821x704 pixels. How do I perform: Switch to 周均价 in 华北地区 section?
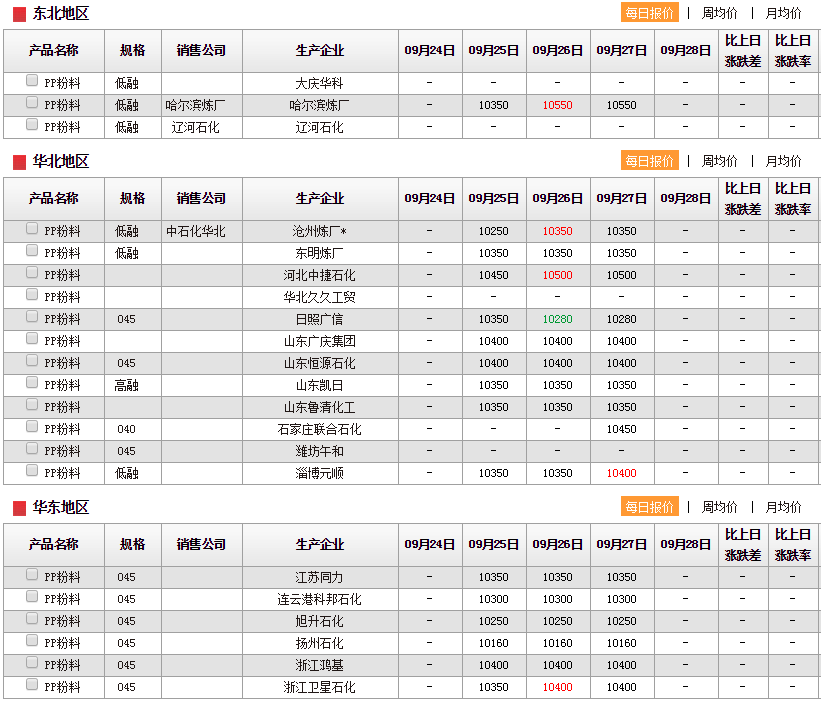click(719, 162)
